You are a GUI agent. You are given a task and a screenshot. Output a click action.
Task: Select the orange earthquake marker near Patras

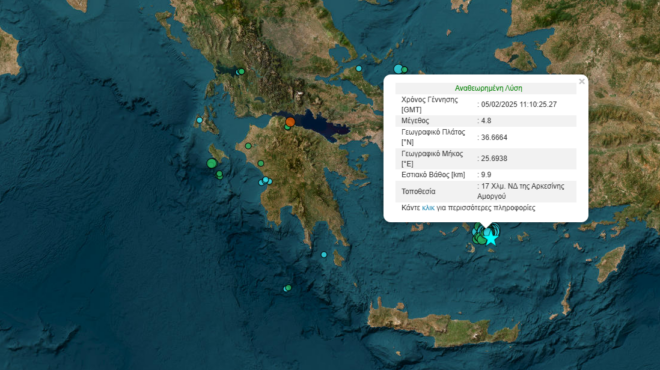pyautogui.click(x=290, y=122)
